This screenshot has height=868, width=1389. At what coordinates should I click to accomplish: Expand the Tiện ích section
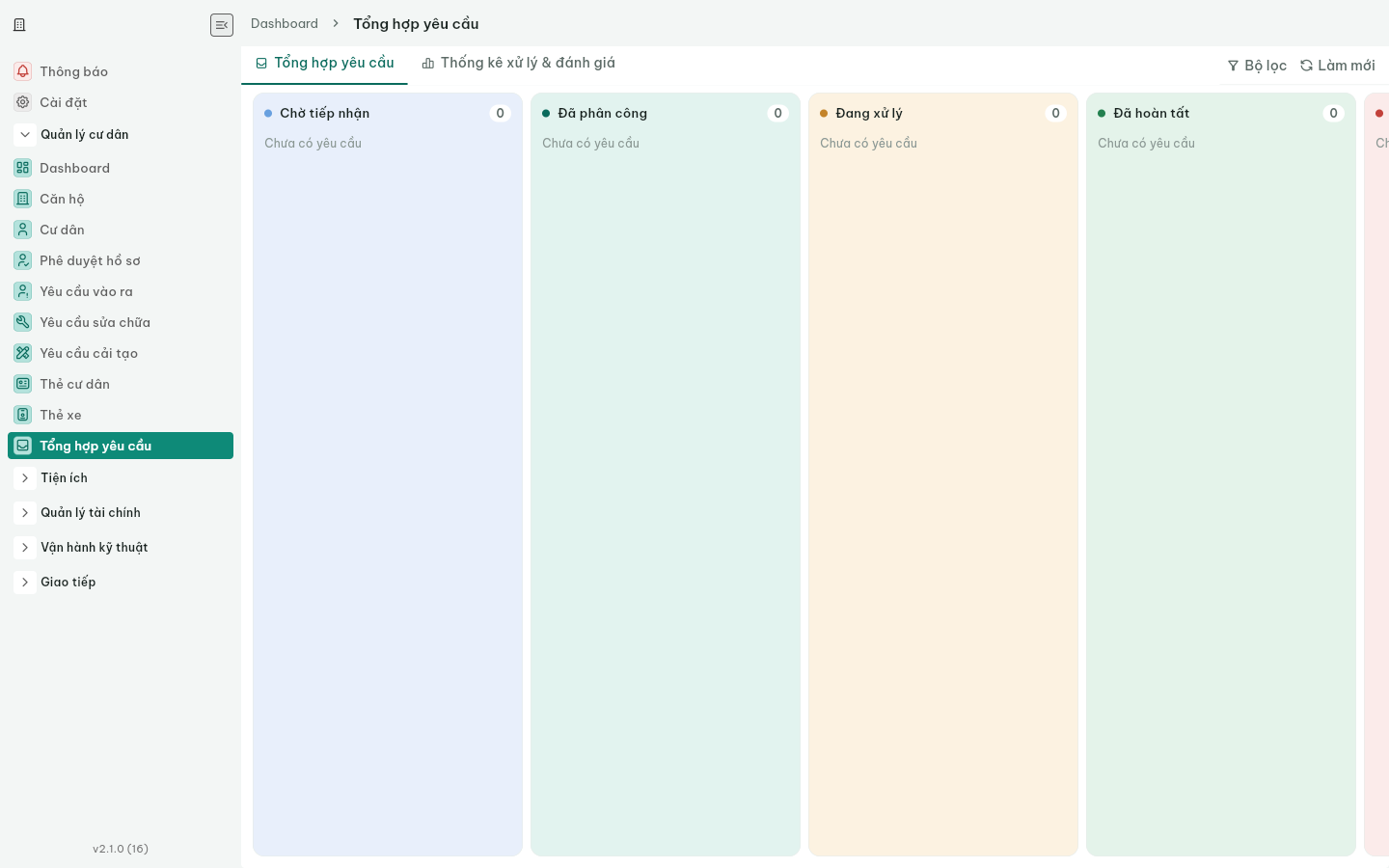25,478
